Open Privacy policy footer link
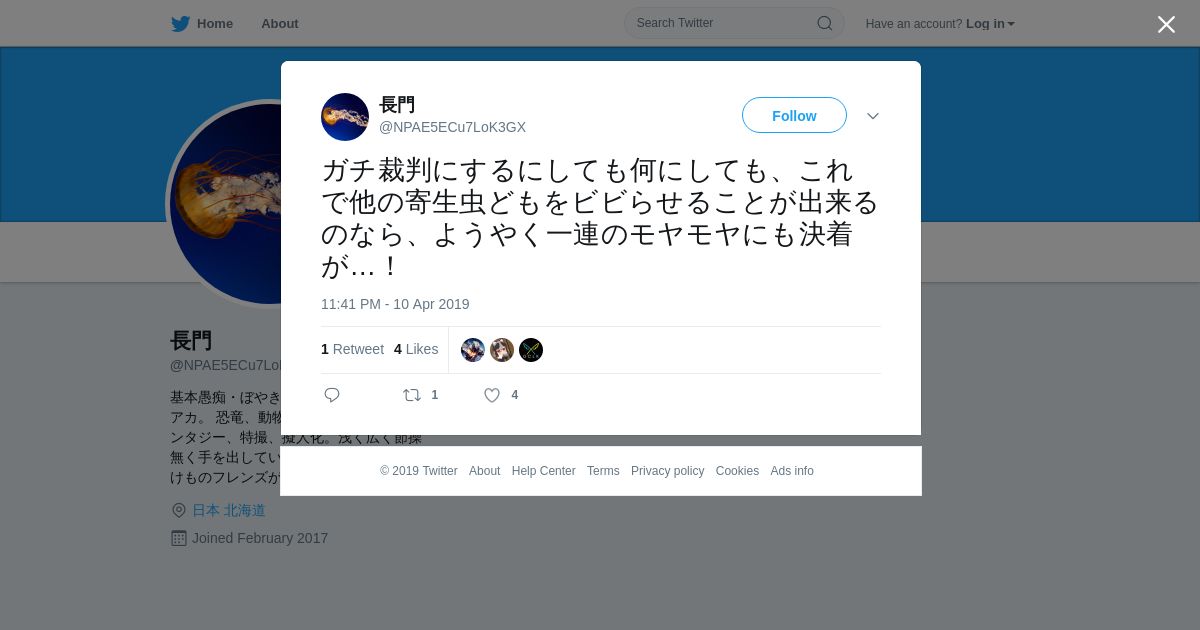The width and height of the screenshot is (1200, 630). tap(667, 471)
